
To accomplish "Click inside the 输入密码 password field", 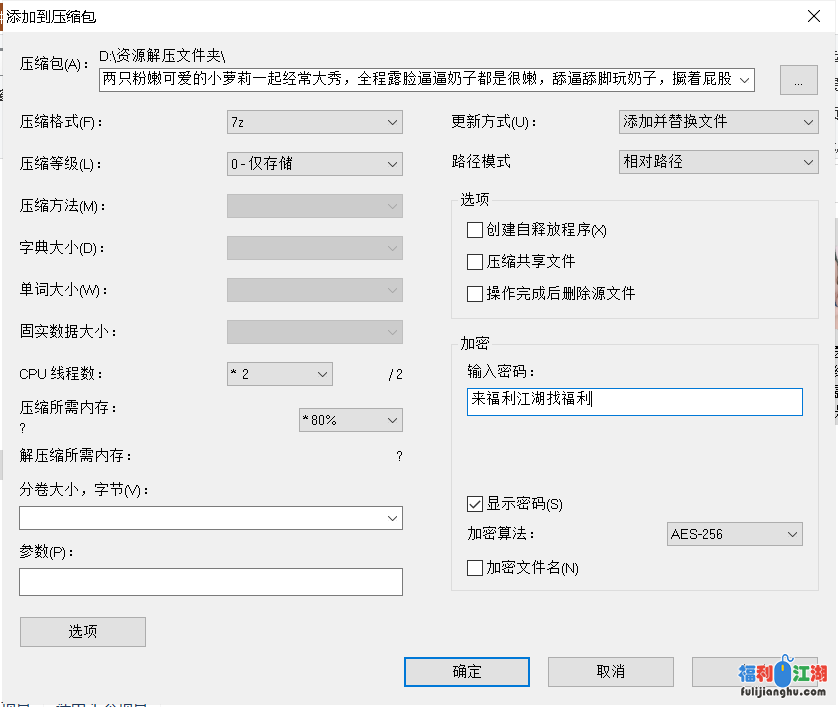I will pos(634,401).
